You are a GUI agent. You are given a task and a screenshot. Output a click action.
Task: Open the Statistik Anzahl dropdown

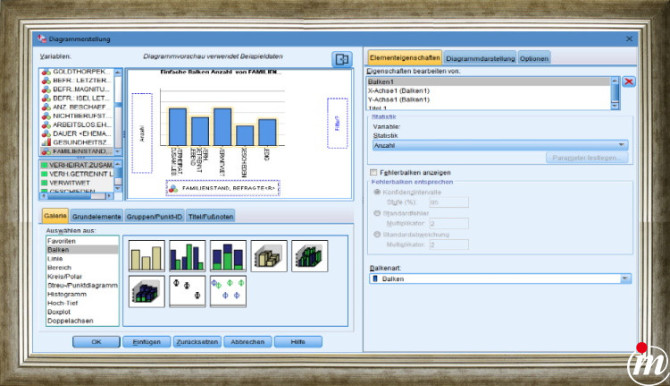(x=500, y=145)
